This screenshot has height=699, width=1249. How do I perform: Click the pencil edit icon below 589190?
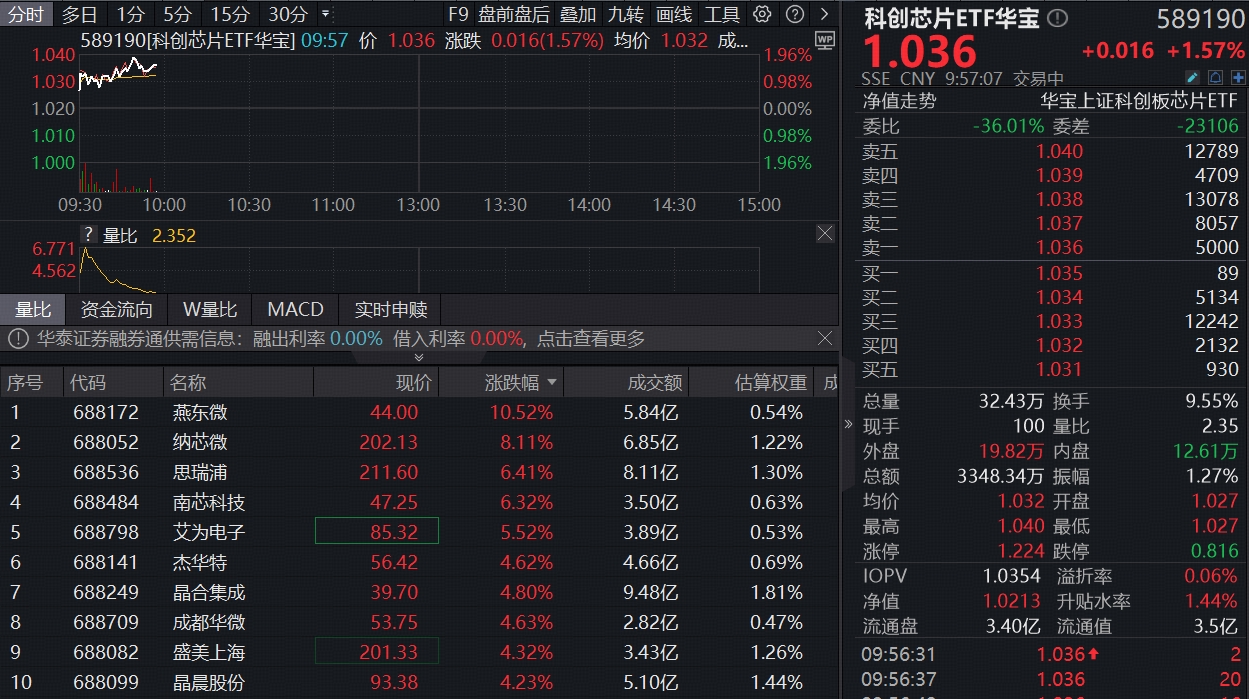[x=1192, y=77]
